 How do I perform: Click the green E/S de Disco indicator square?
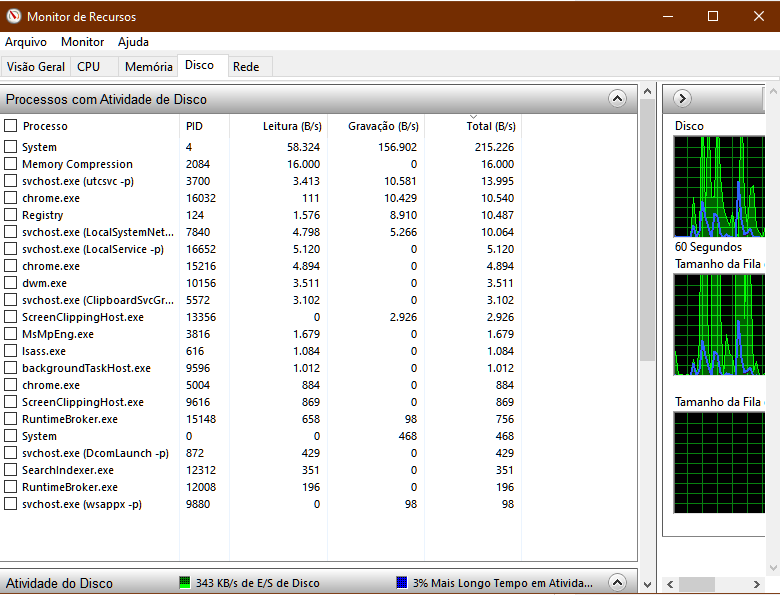tap(185, 582)
